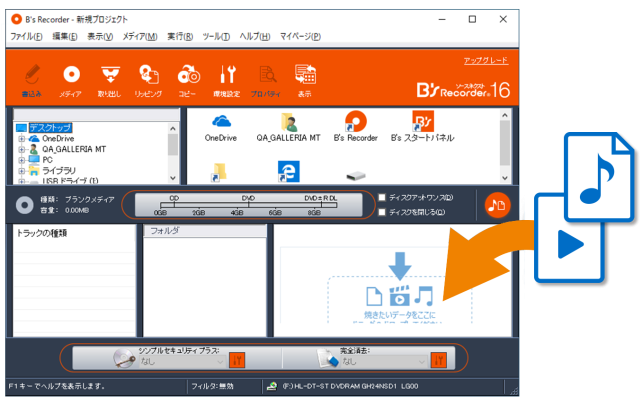The image size is (642, 405).
Task: Select the yellow folder shortcut icon
Action: (x=219, y=172)
